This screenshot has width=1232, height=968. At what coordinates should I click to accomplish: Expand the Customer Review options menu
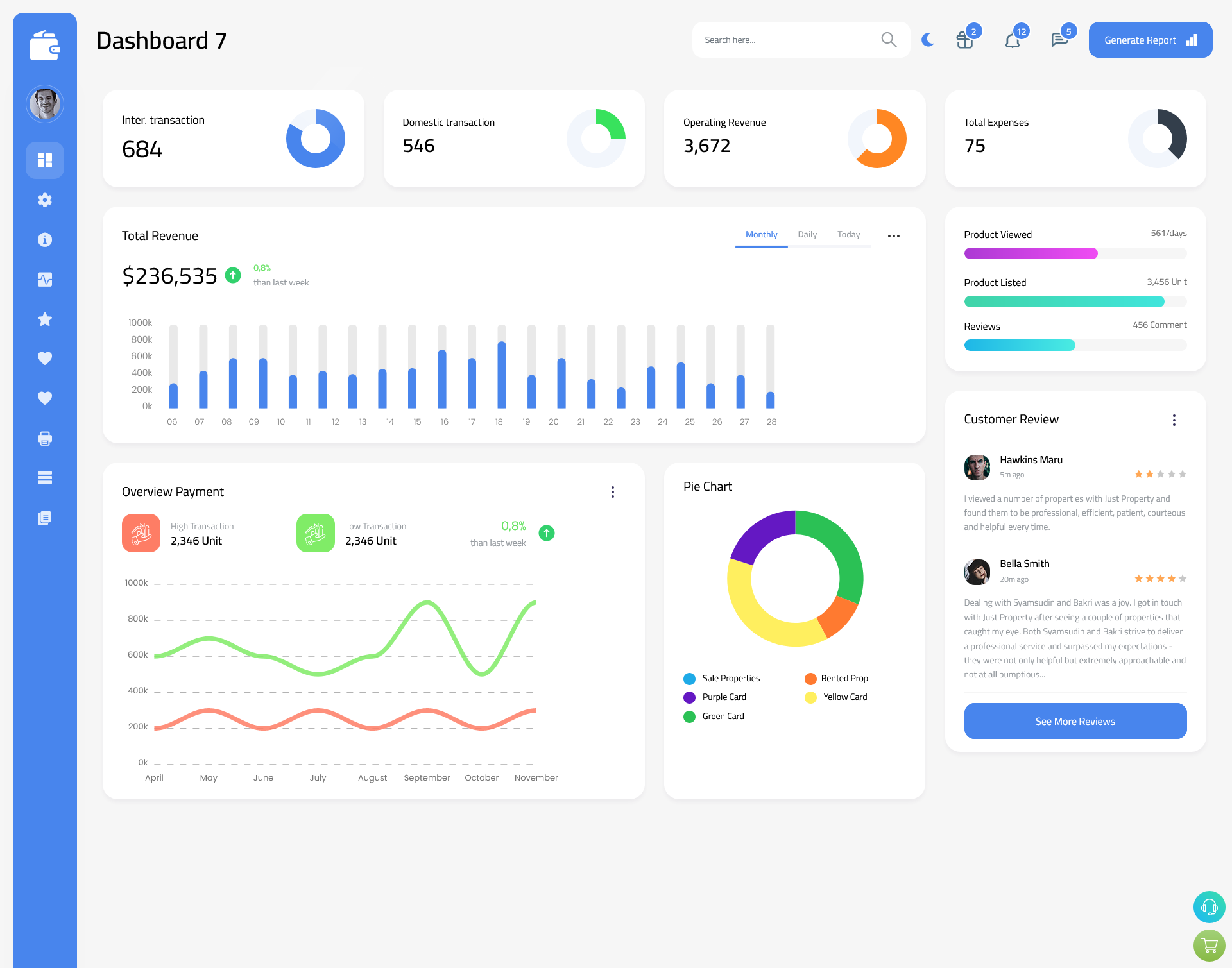(1175, 419)
